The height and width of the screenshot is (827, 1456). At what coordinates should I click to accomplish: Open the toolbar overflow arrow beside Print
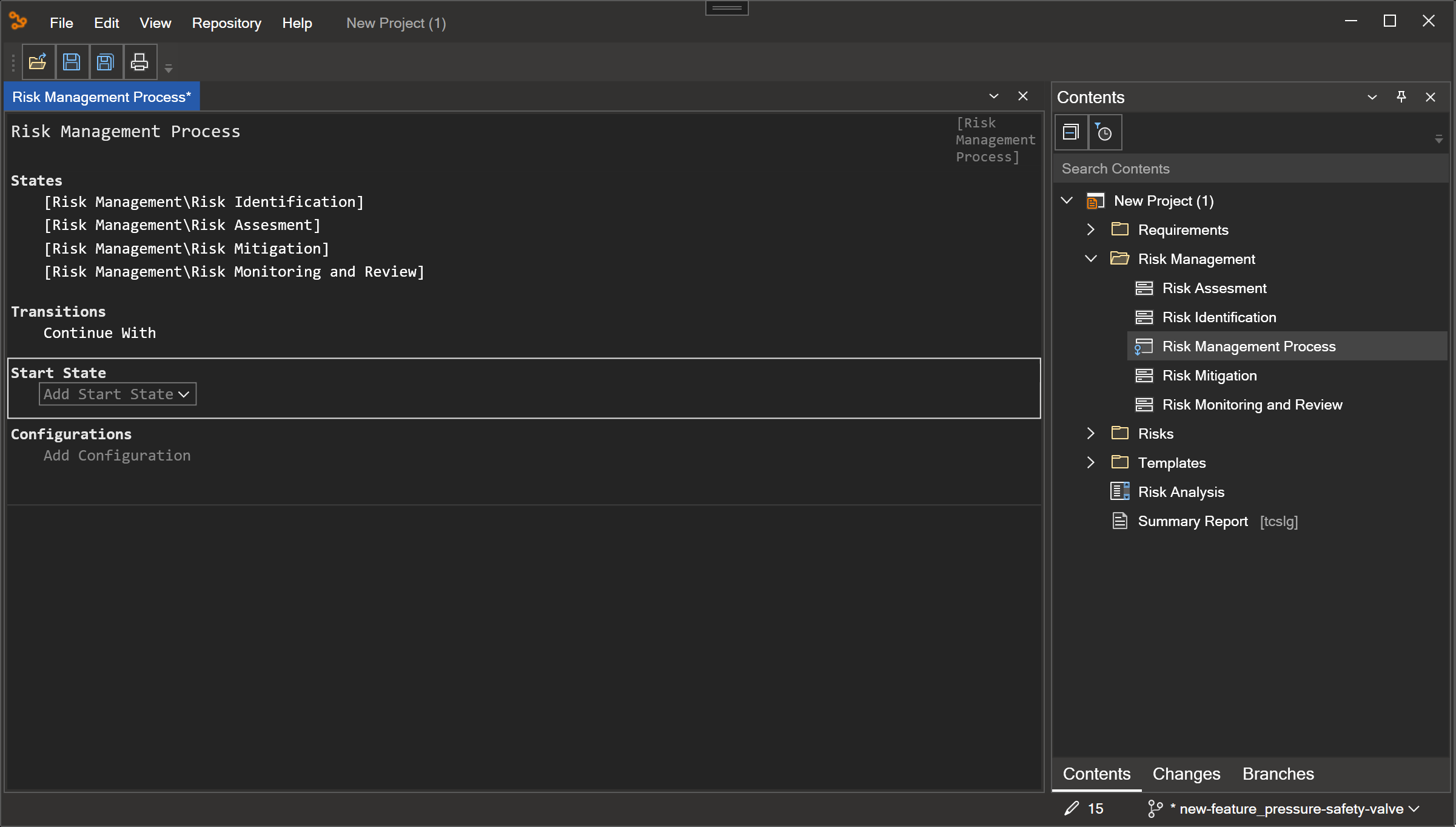pyautogui.click(x=169, y=69)
